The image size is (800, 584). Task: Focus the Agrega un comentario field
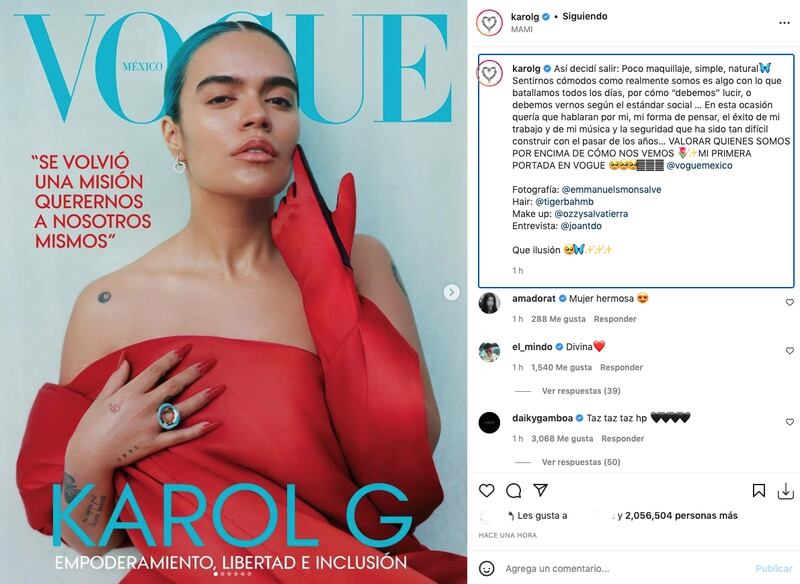click(x=622, y=568)
